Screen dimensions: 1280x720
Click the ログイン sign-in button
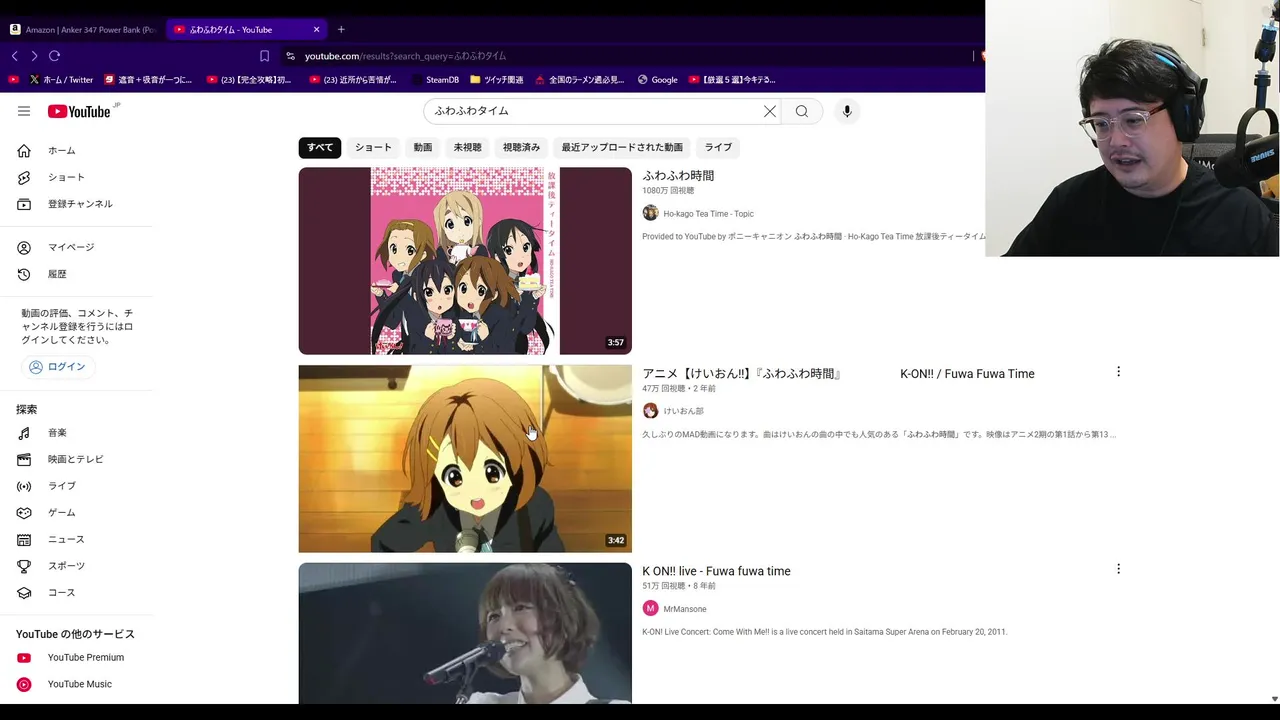57,367
